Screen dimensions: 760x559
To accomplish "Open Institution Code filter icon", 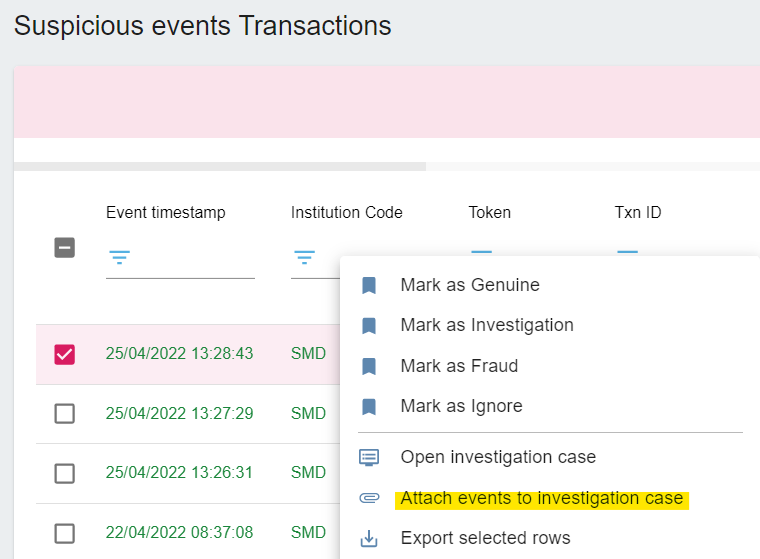I will pos(304,257).
